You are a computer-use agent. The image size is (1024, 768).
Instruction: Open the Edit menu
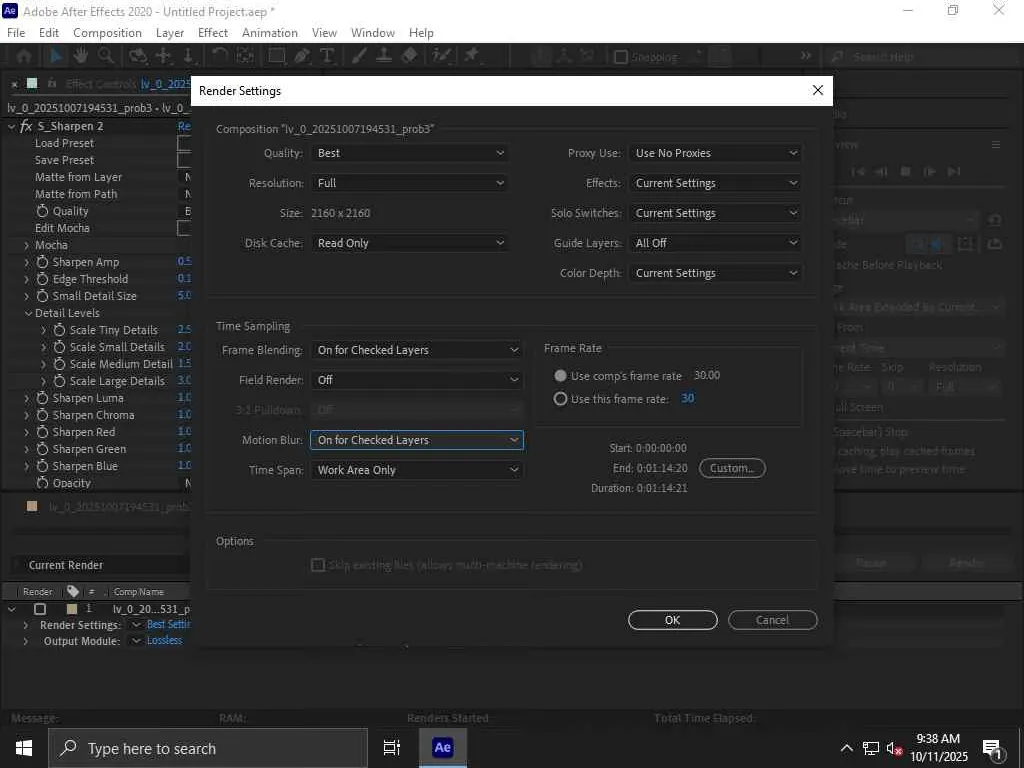pos(49,33)
